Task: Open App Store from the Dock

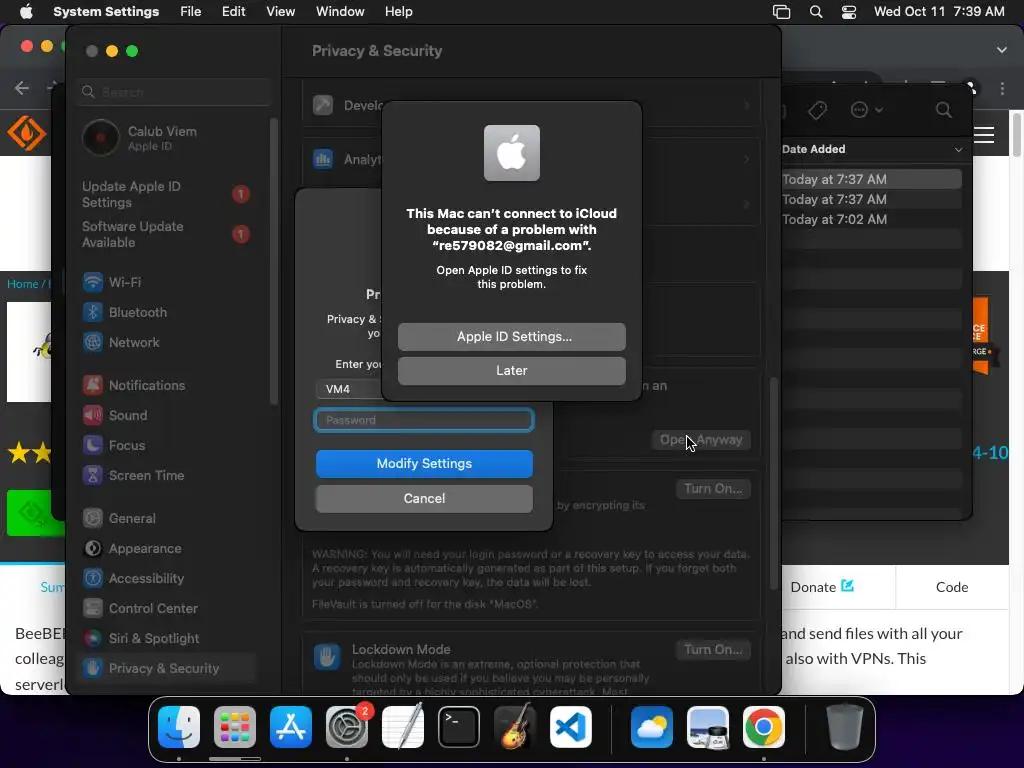Action: [x=291, y=727]
